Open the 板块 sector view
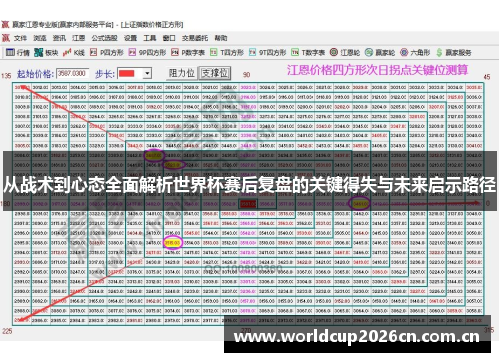500x362 pixels. point(46,52)
